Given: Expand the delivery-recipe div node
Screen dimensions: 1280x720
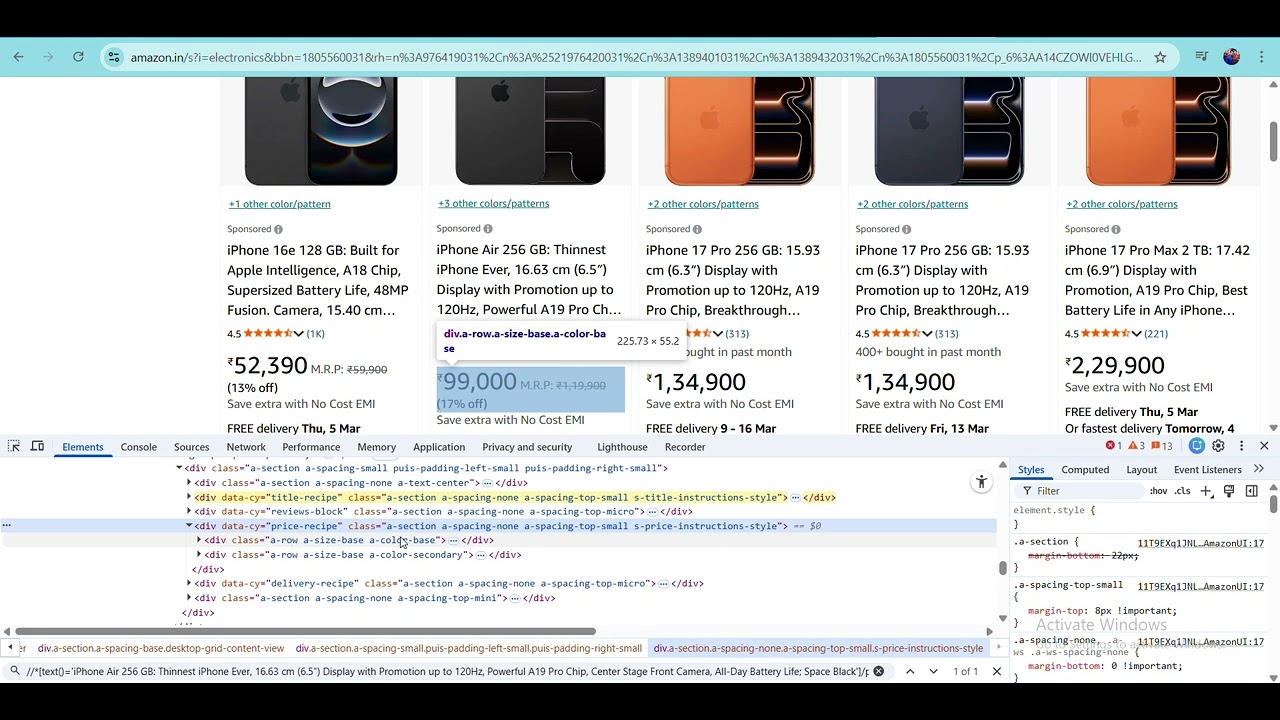Looking at the screenshot, I should (x=189, y=584).
